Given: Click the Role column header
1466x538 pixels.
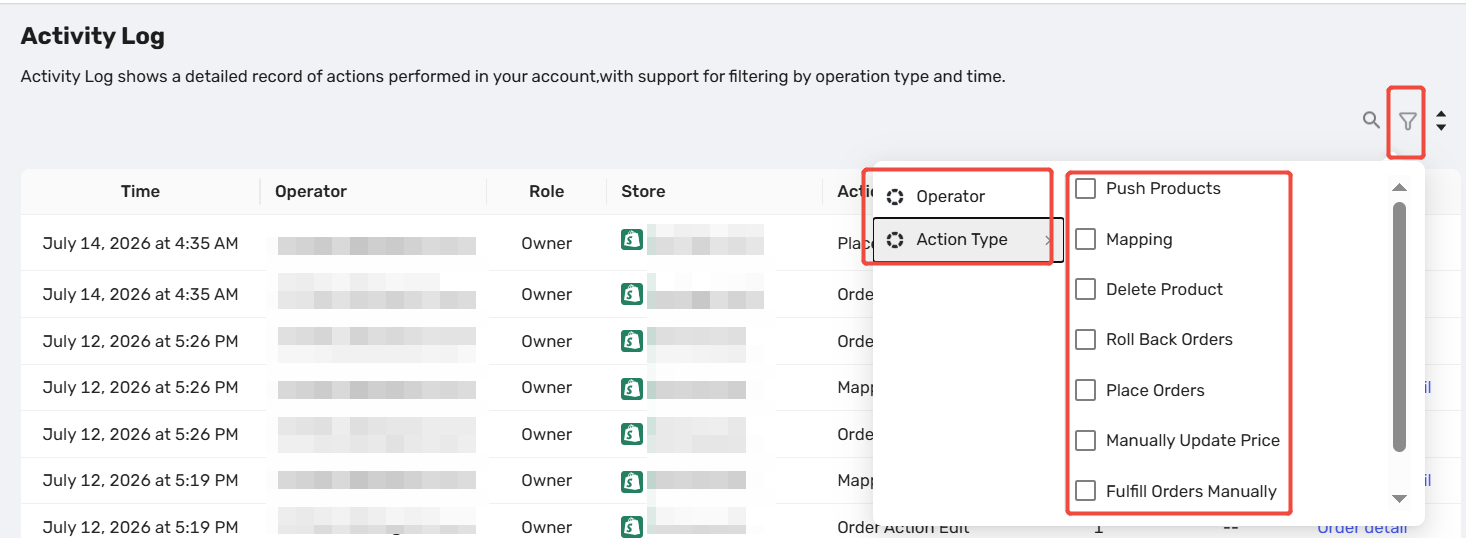Looking at the screenshot, I should point(546,191).
